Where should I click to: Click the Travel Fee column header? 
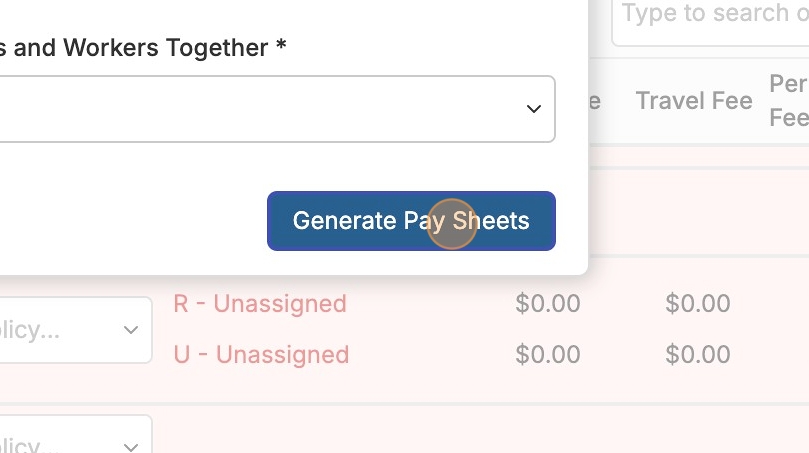[694, 100]
